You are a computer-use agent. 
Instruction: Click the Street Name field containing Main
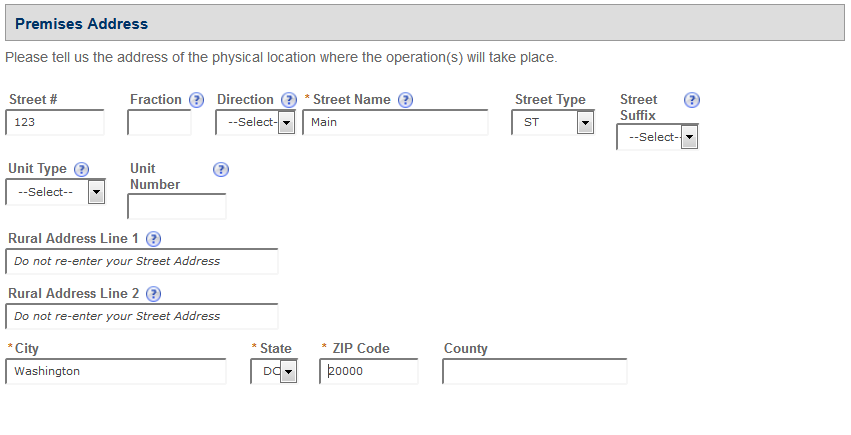point(395,122)
